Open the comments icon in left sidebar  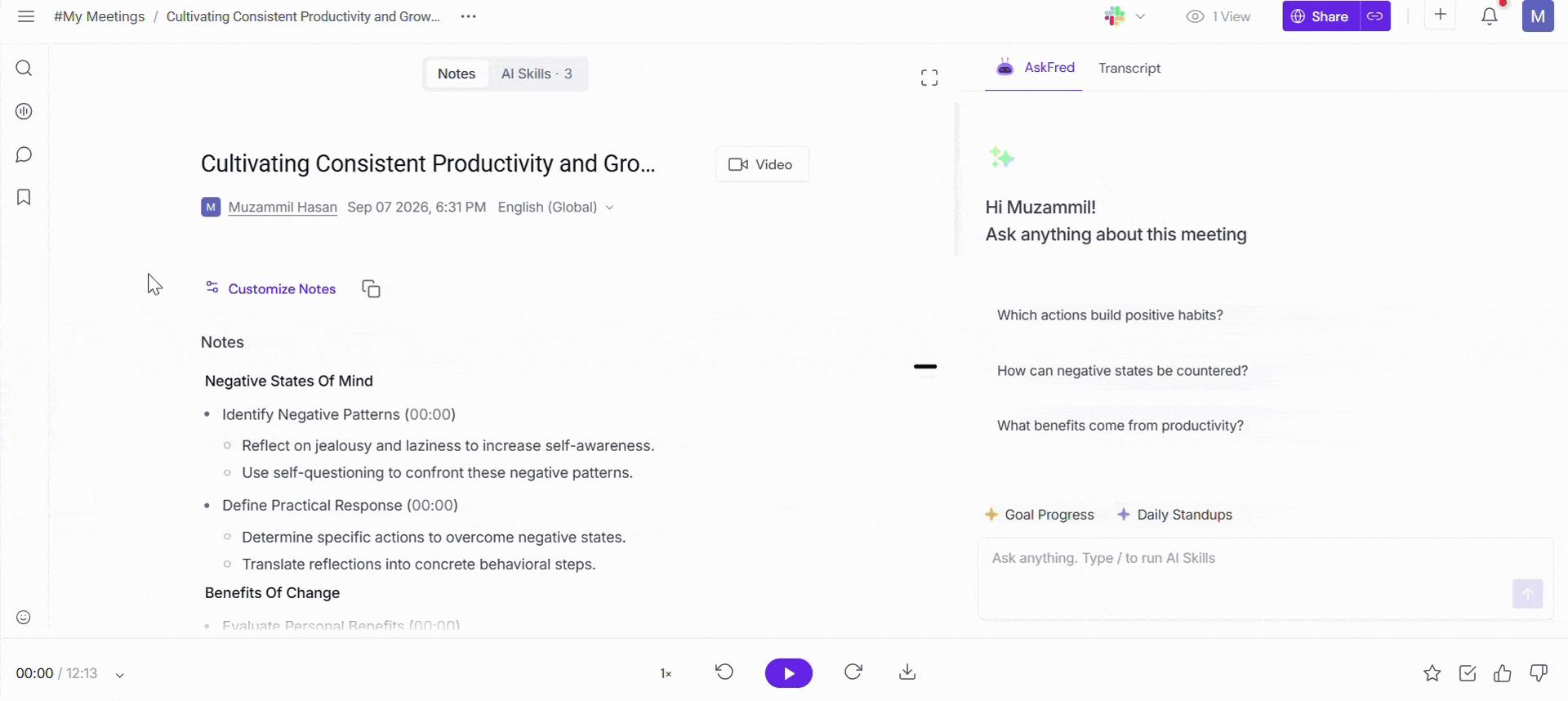coord(24,154)
